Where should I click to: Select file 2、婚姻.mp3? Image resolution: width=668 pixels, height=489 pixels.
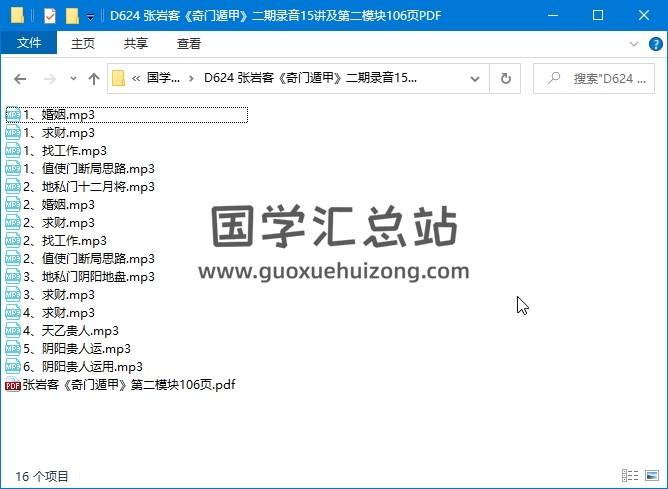click(x=59, y=205)
